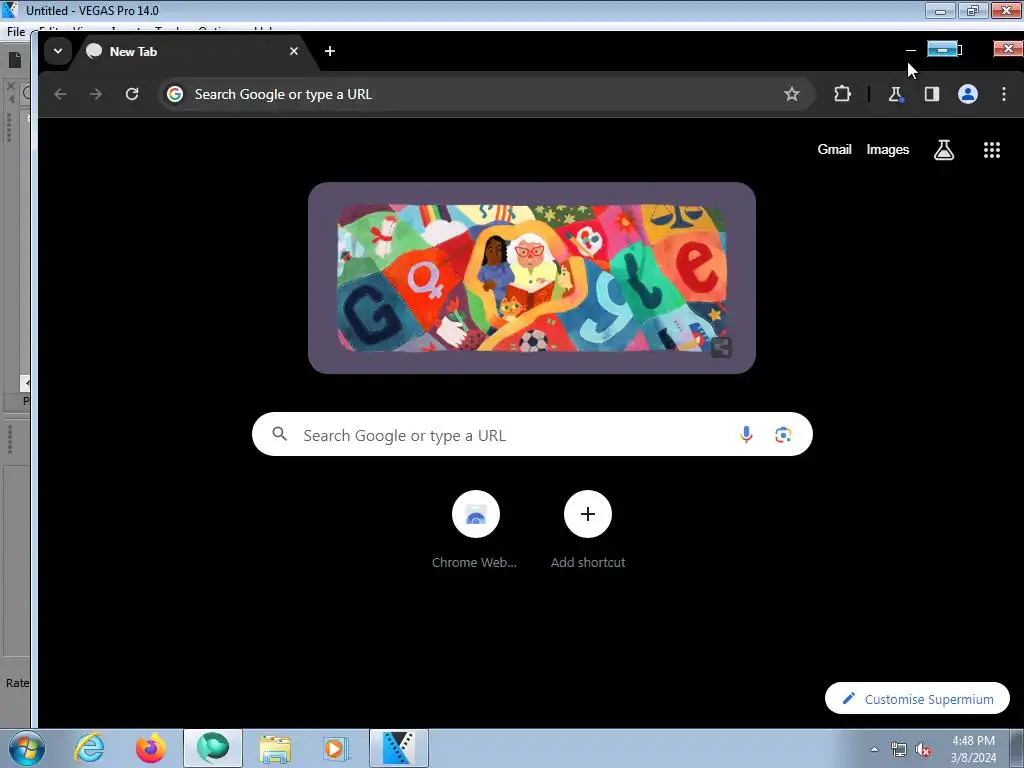Viewport: 1024px width, 768px height.
Task: Click the network tray icon
Action: coord(899,750)
